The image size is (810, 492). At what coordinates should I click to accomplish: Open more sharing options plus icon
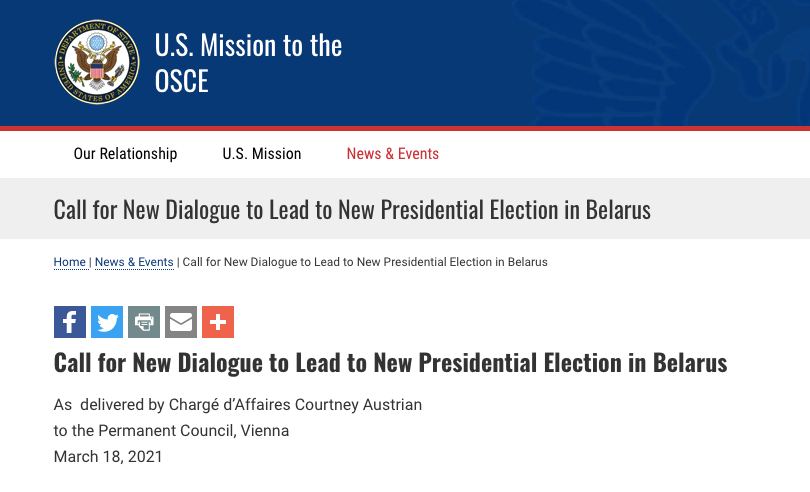[218, 322]
